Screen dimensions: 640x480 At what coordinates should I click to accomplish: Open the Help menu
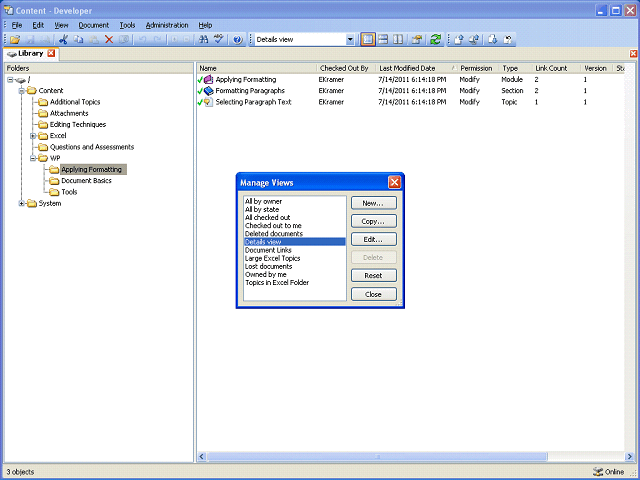(x=205, y=25)
